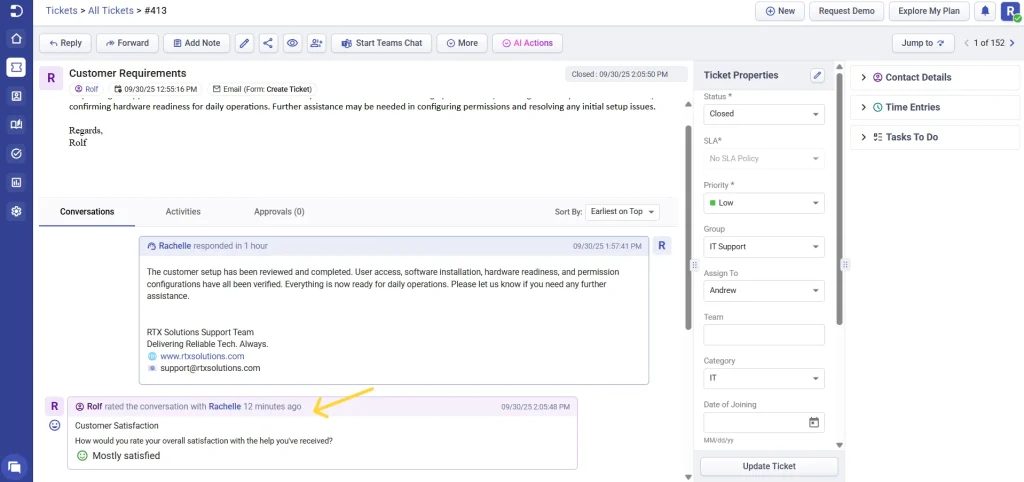Click Rachelle's R avatar beside her response
Screen dimensions: 1024x482
[662, 246]
